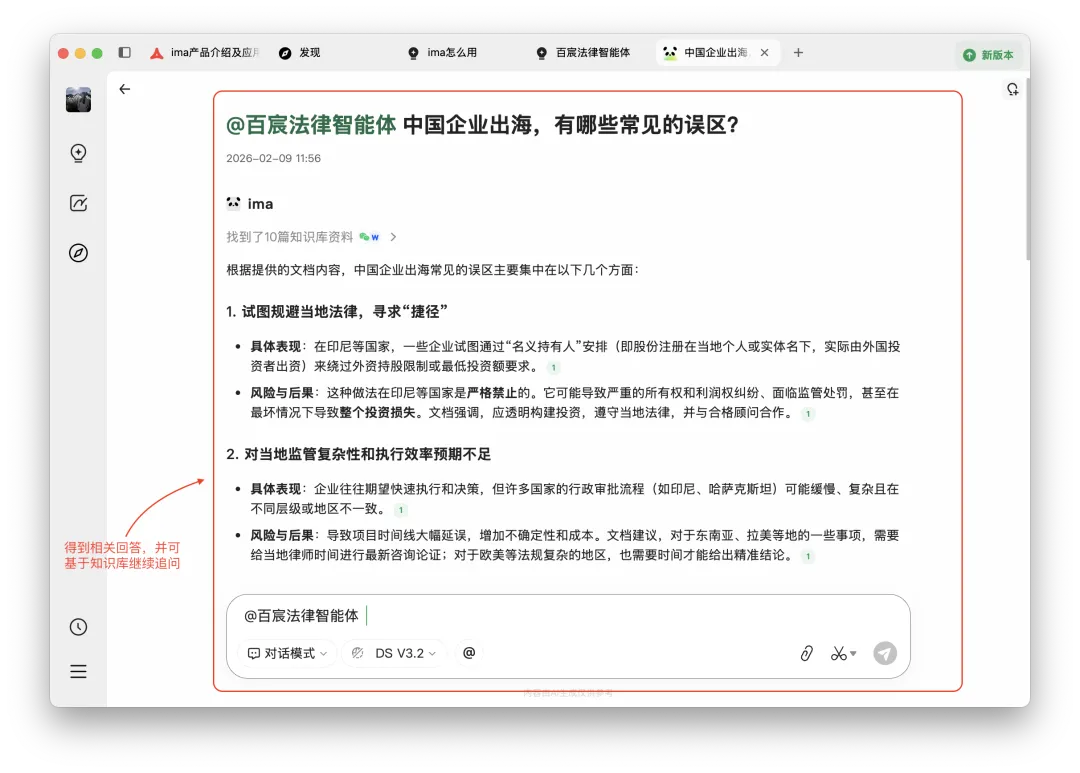Open the DS V3.2 model dropdown
1080x773 pixels.
tap(395, 653)
